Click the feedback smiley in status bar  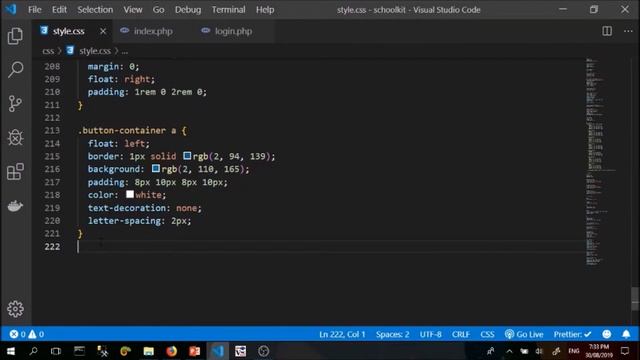click(x=607, y=334)
